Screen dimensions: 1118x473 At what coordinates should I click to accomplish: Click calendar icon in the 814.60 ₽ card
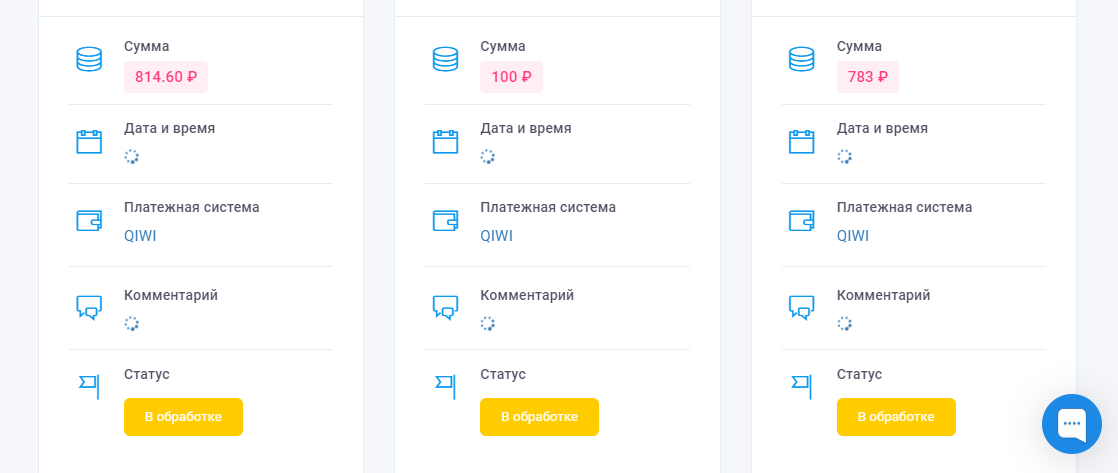coord(89,141)
